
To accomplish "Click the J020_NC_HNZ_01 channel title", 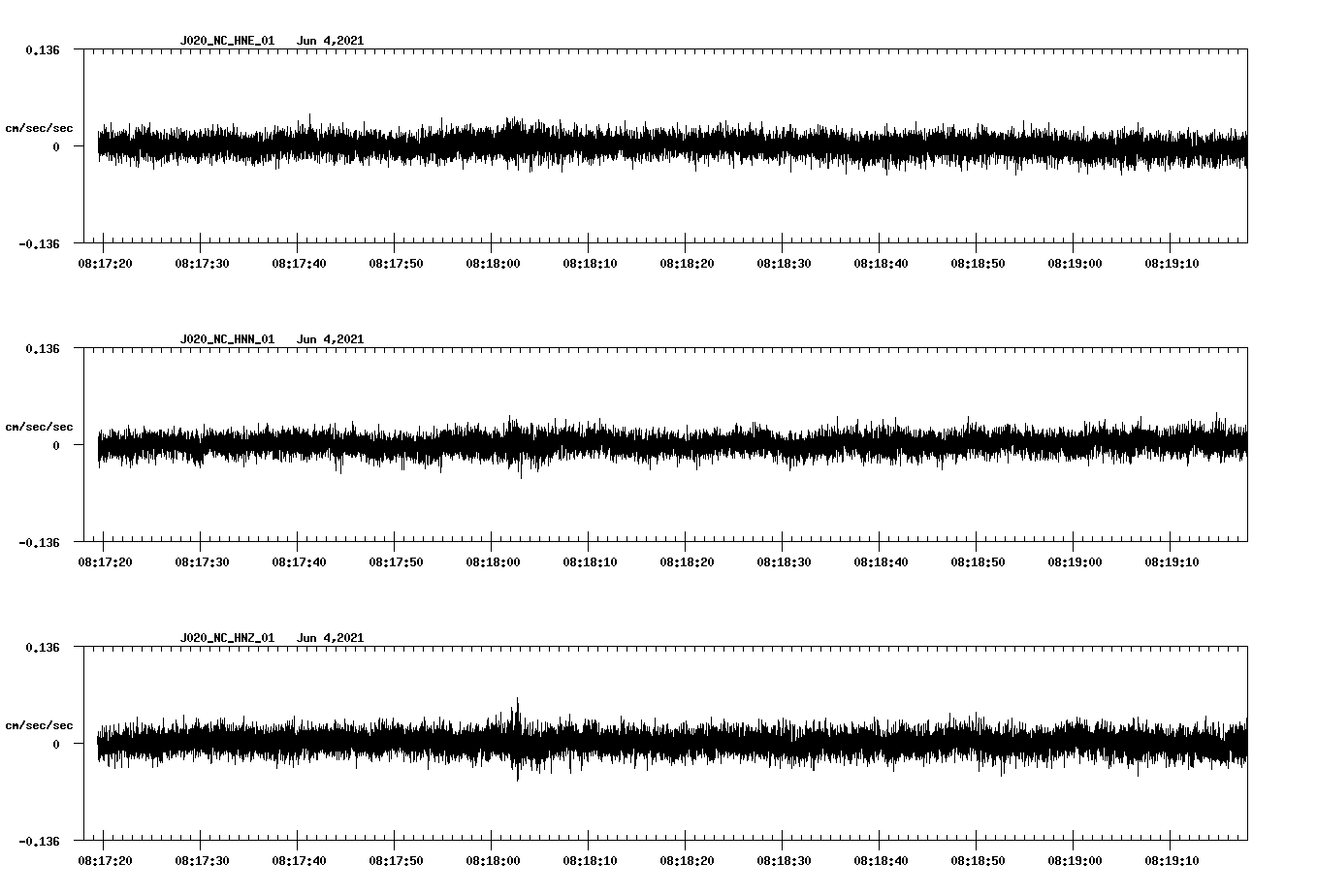I will (227, 638).
